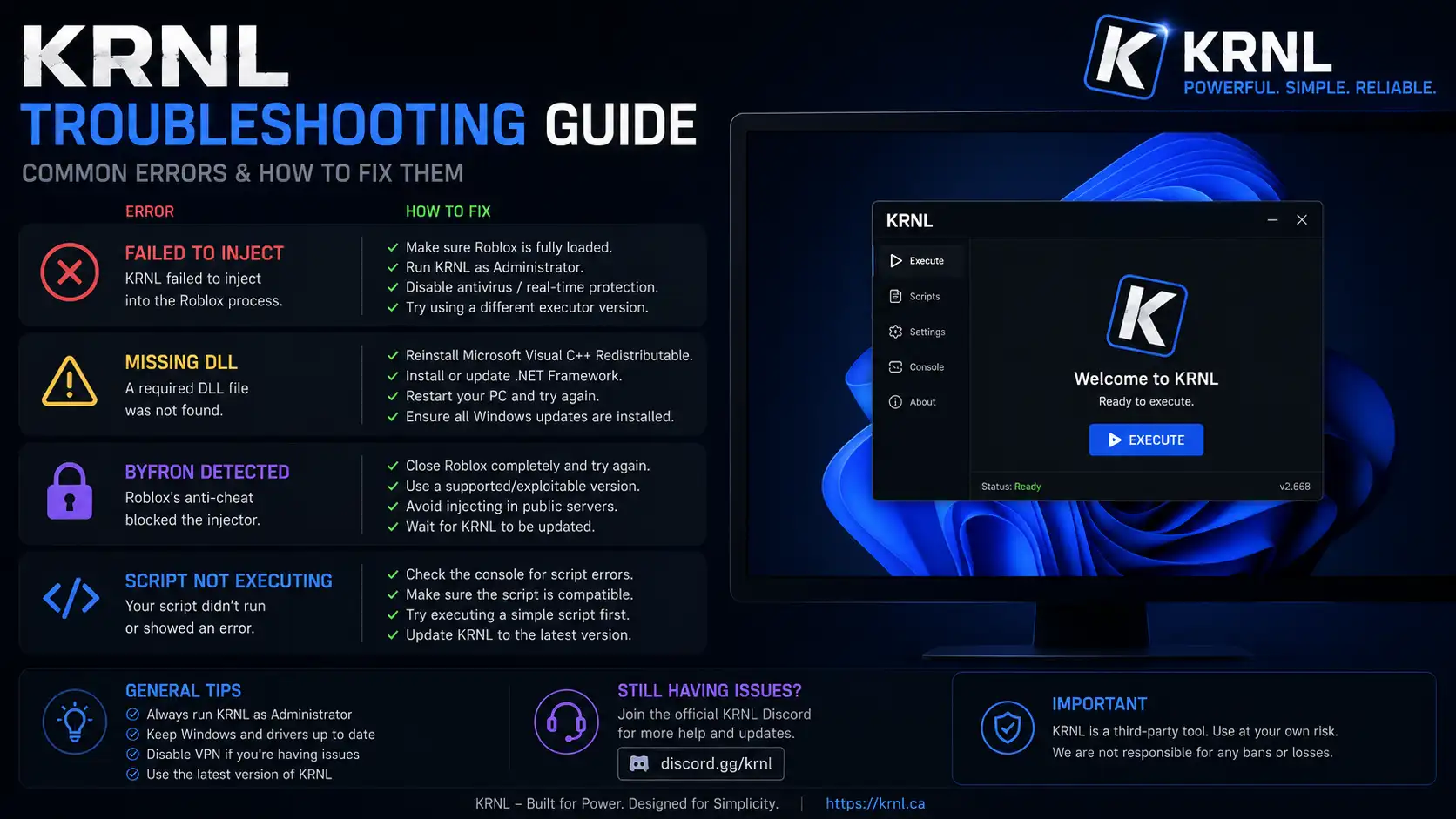The height and width of the screenshot is (819, 1456).
Task: Click the v2.668 version label
Action: [x=1295, y=487]
